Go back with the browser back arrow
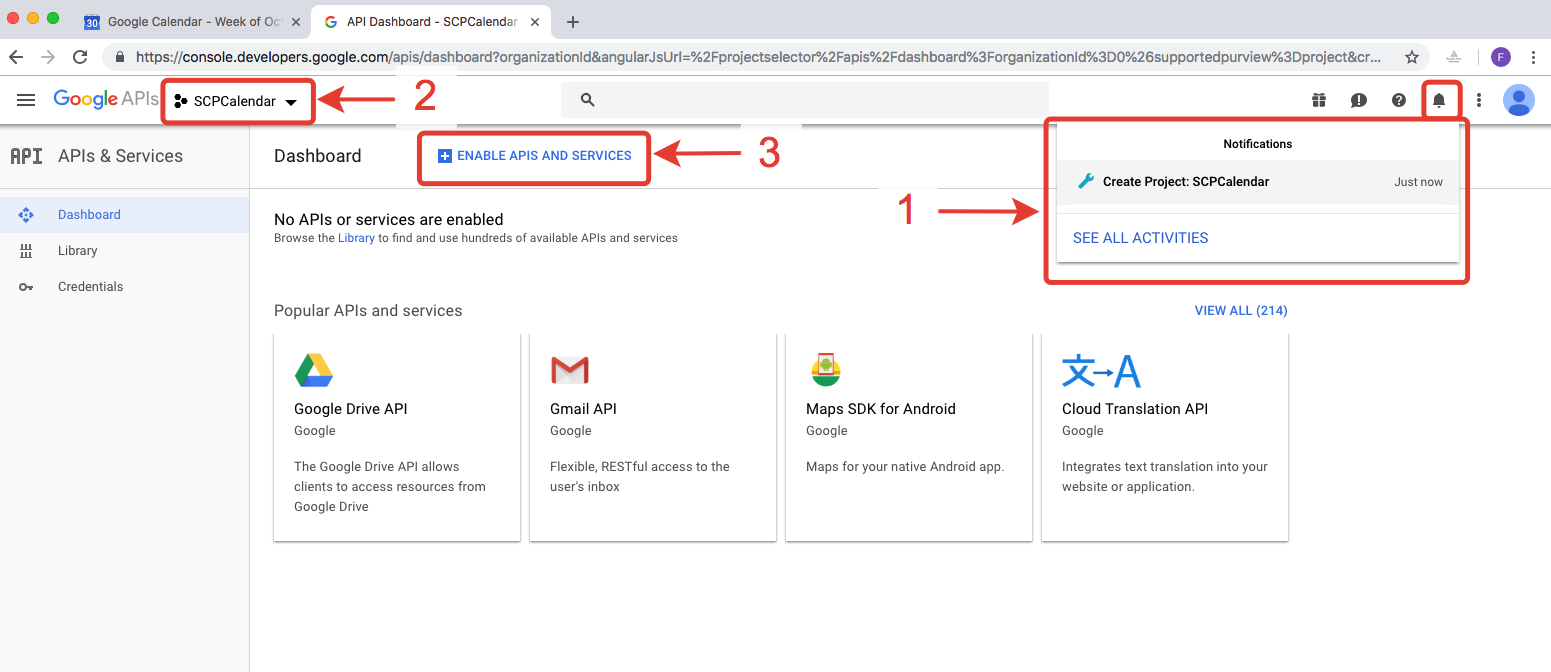This screenshot has height=672, width=1551. [x=16, y=57]
